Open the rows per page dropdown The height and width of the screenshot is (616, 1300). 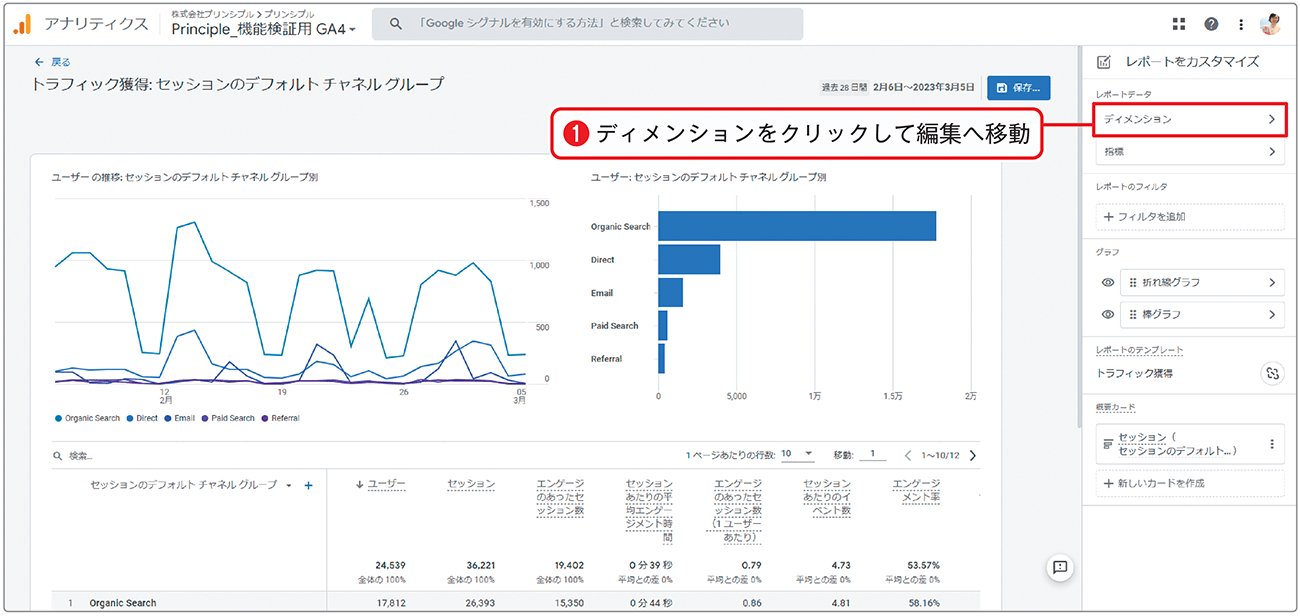[x=798, y=454]
